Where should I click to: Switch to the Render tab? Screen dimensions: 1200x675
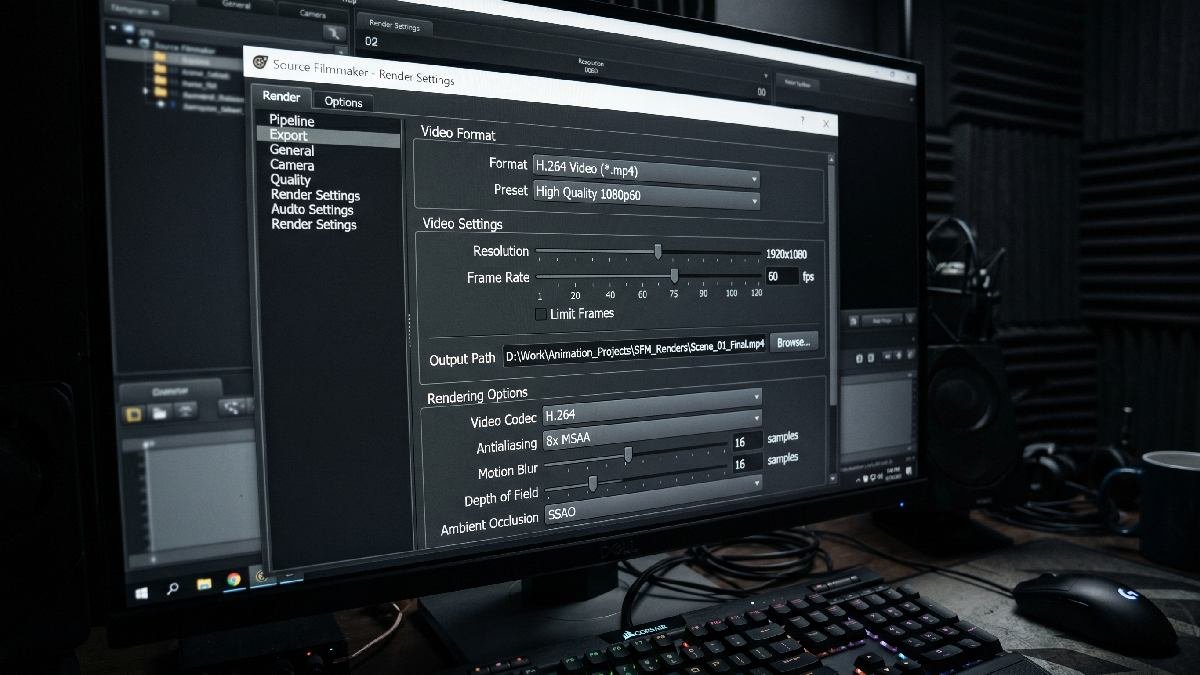[x=282, y=97]
